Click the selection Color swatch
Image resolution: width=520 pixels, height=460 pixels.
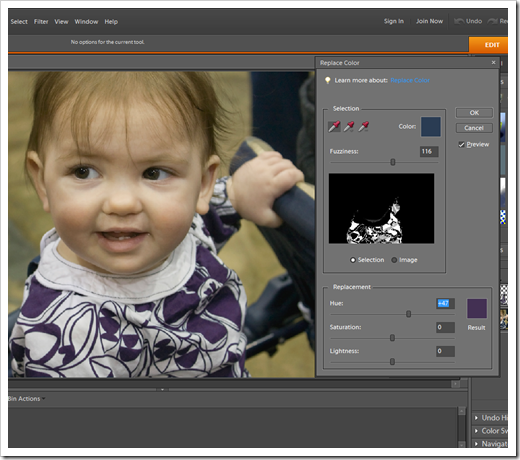pyautogui.click(x=431, y=126)
